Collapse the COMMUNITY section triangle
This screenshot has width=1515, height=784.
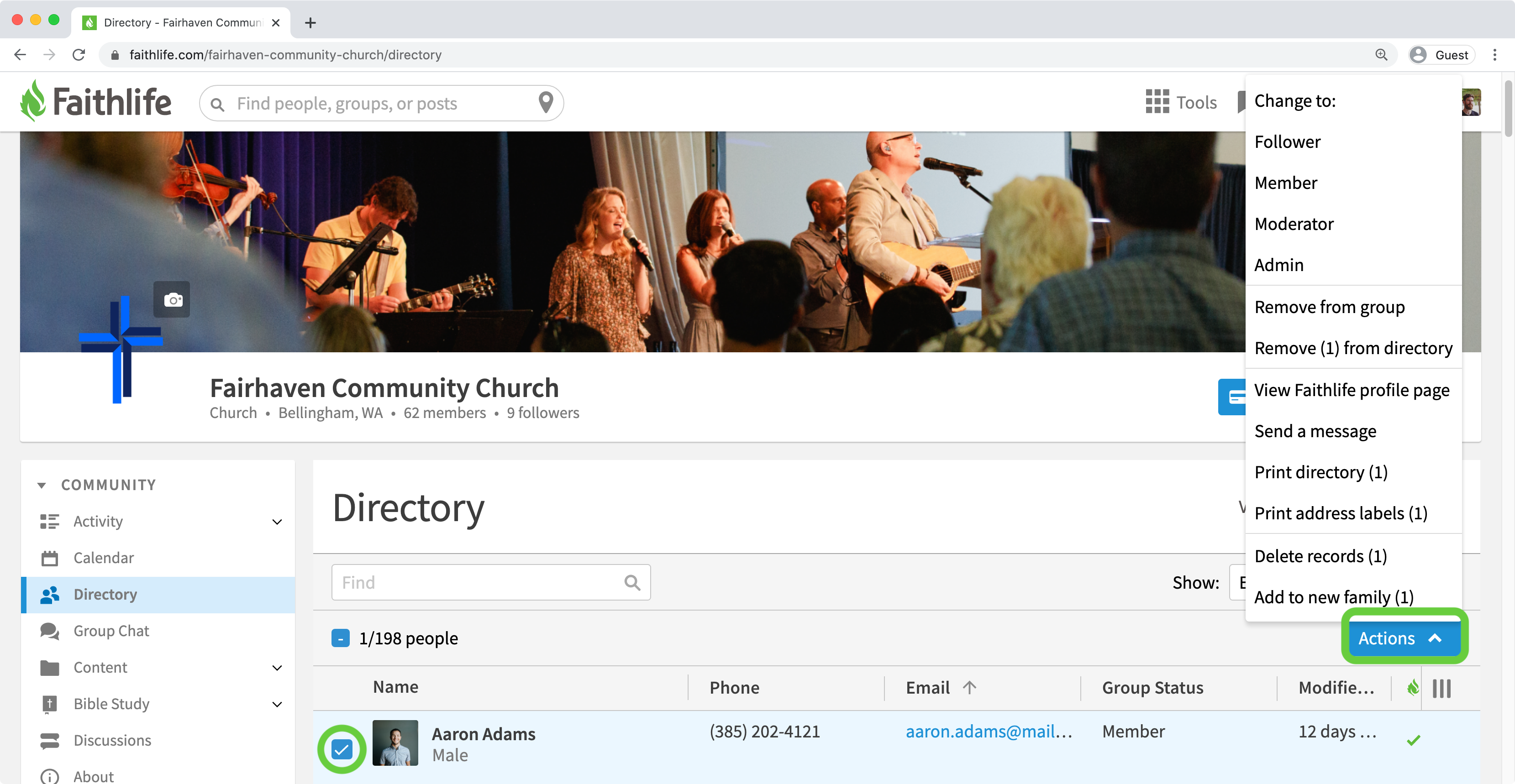(x=41, y=486)
